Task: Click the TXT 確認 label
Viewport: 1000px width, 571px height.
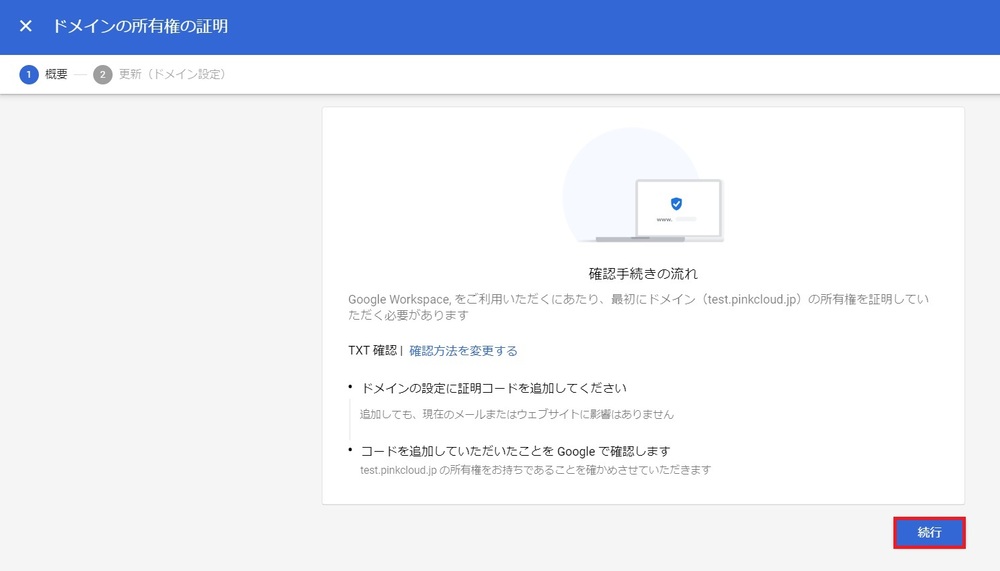Action: pyautogui.click(x=372, y=351)
